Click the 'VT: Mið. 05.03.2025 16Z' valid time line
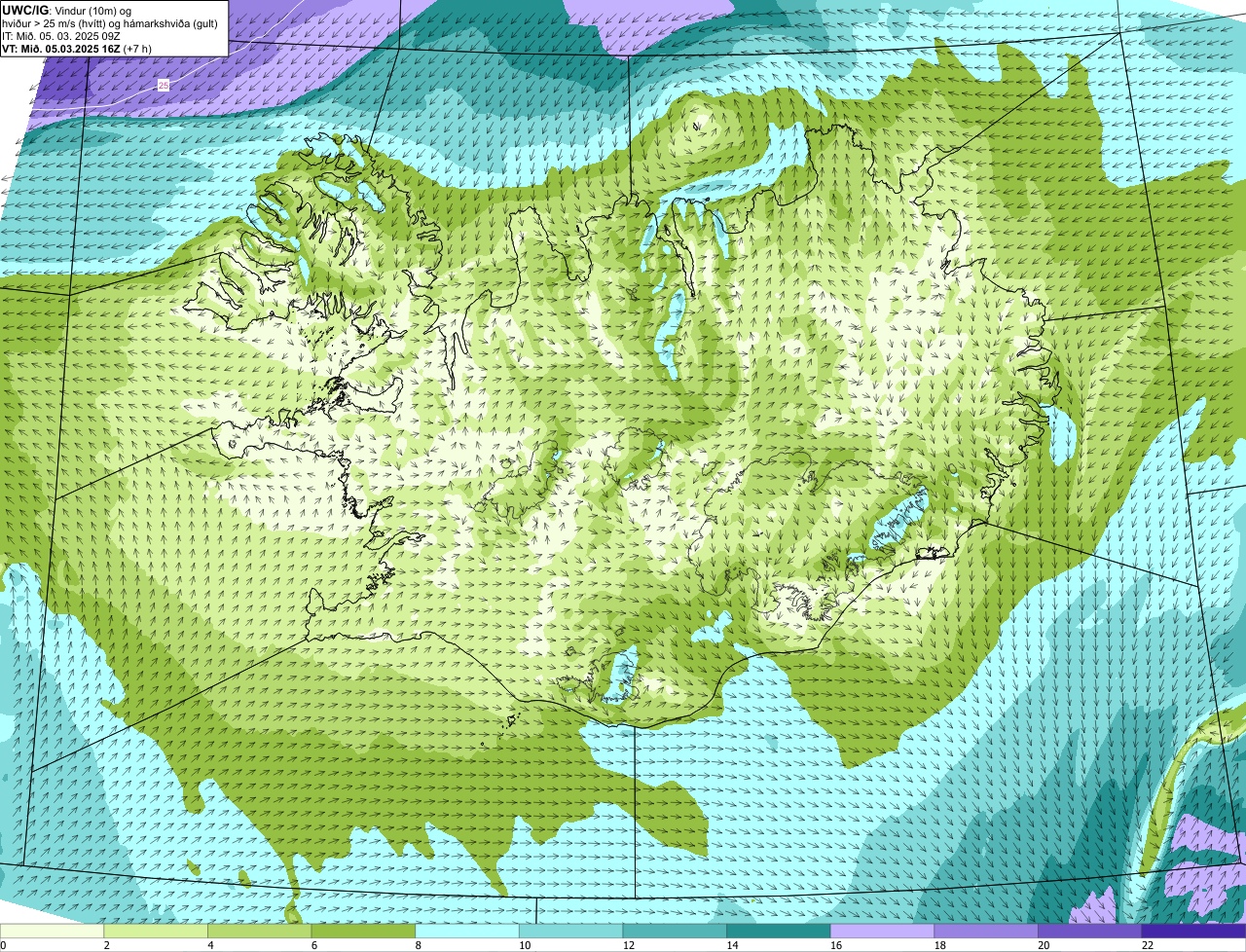This screenshot has width=1246, height=952. pos(61,50)
